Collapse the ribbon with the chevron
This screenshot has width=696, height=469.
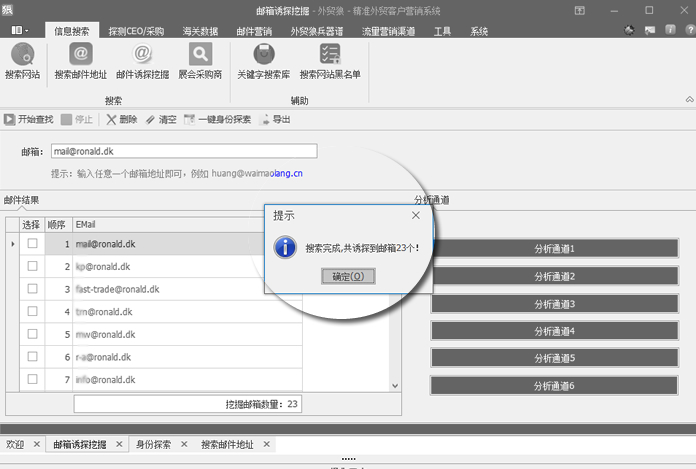[688, 99]
